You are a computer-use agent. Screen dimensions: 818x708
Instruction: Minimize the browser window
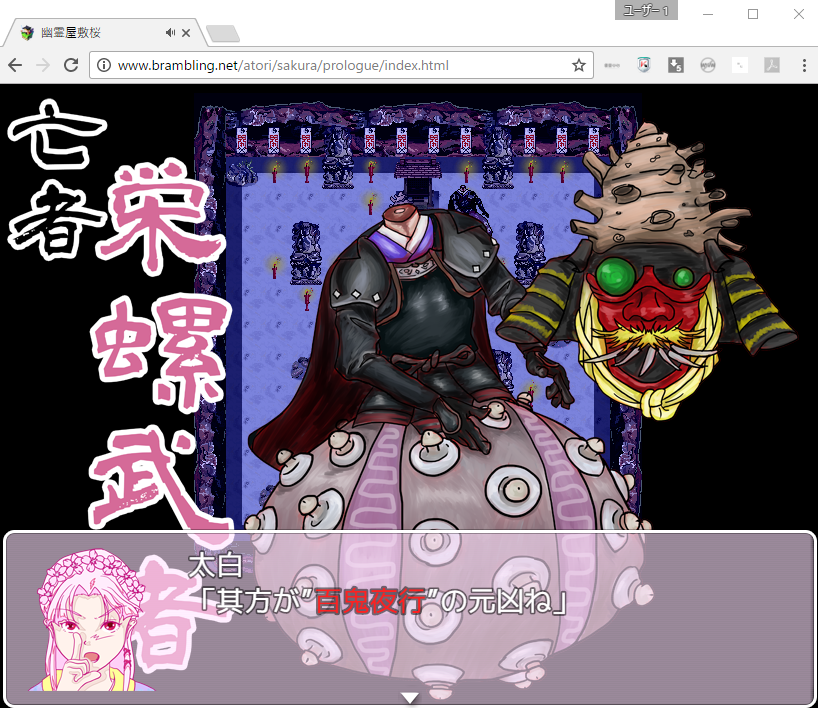click(708, 14)
